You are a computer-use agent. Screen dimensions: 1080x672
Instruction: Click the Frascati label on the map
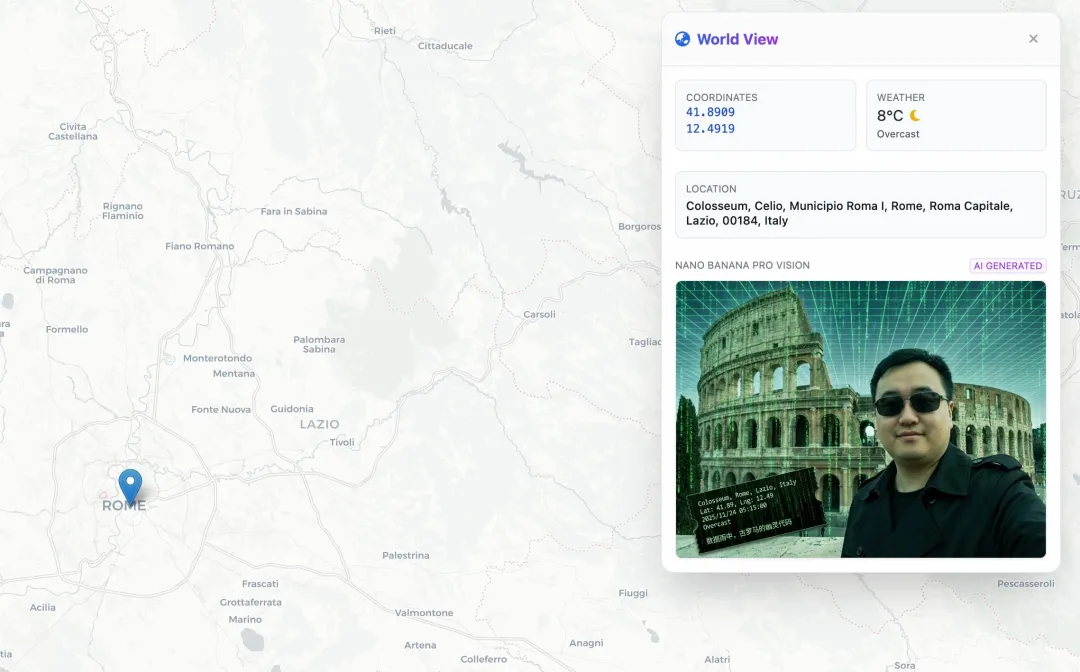click(260, 584)
